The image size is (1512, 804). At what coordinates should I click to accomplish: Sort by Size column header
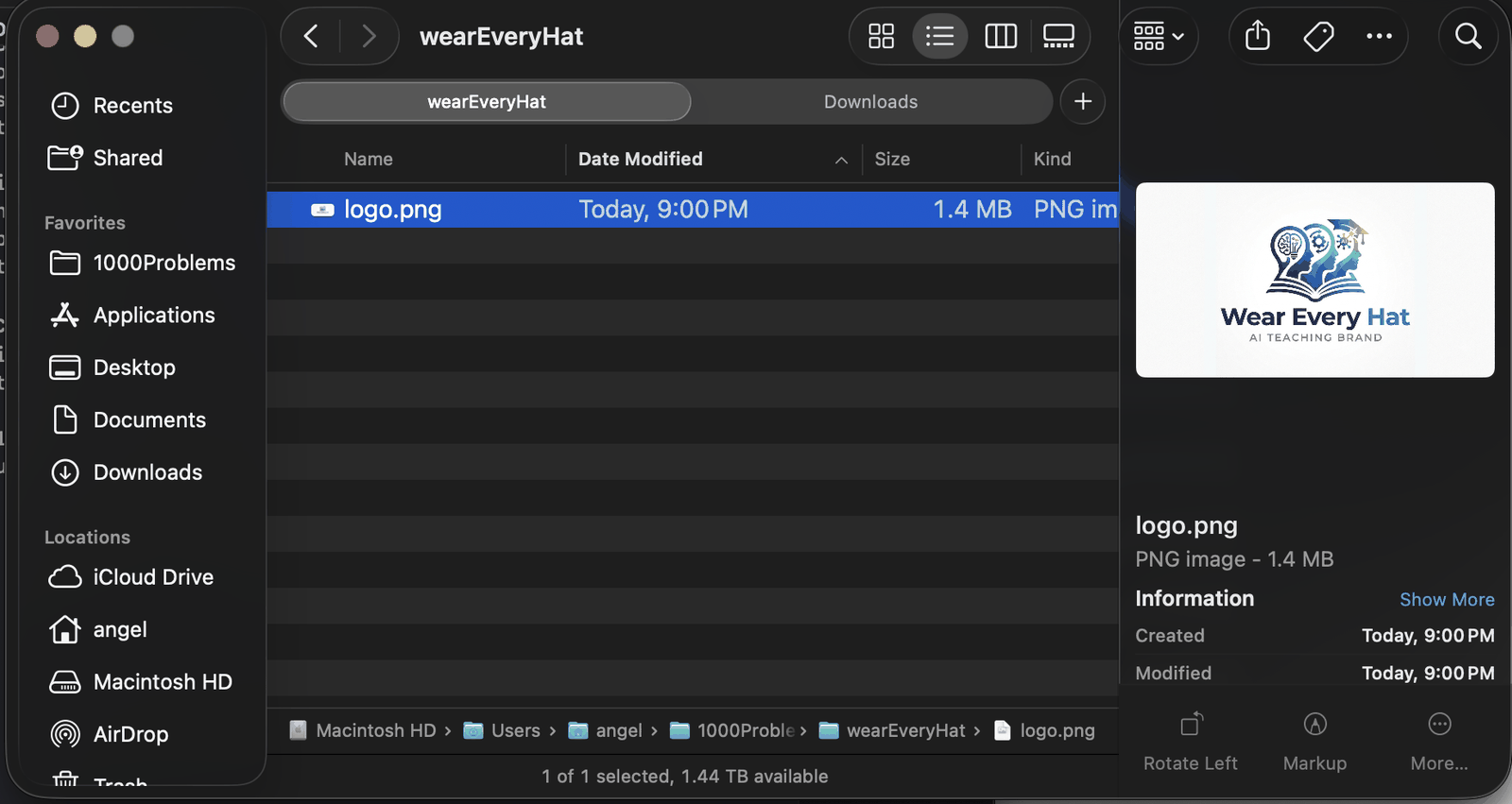click(x=892, y=159)
